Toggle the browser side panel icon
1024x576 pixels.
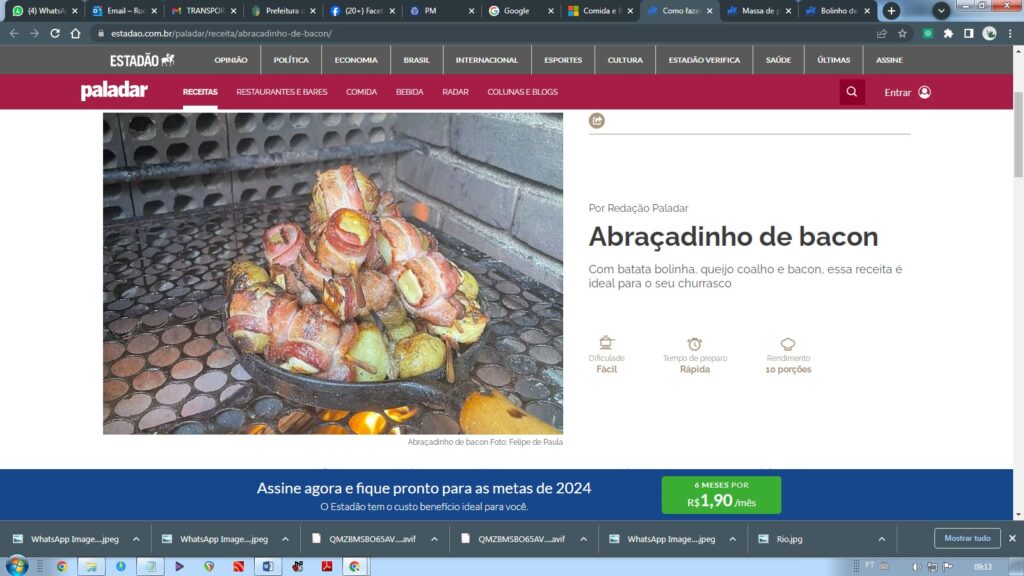tap(968, 33)
